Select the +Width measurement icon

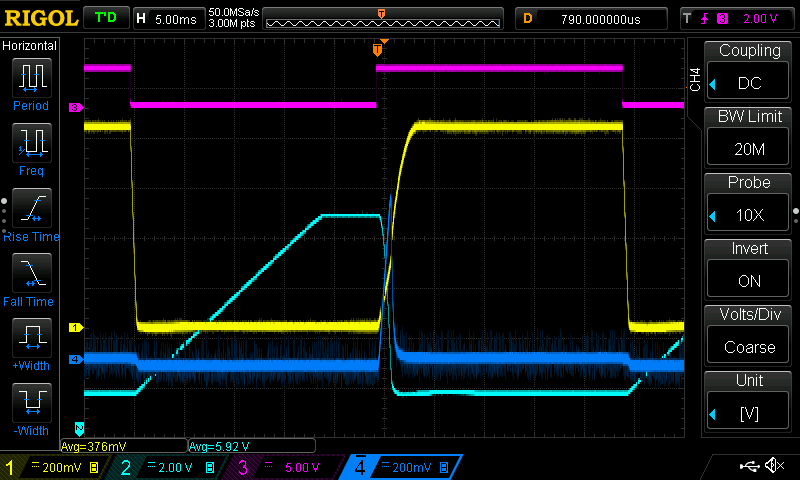tap(30, 338)
